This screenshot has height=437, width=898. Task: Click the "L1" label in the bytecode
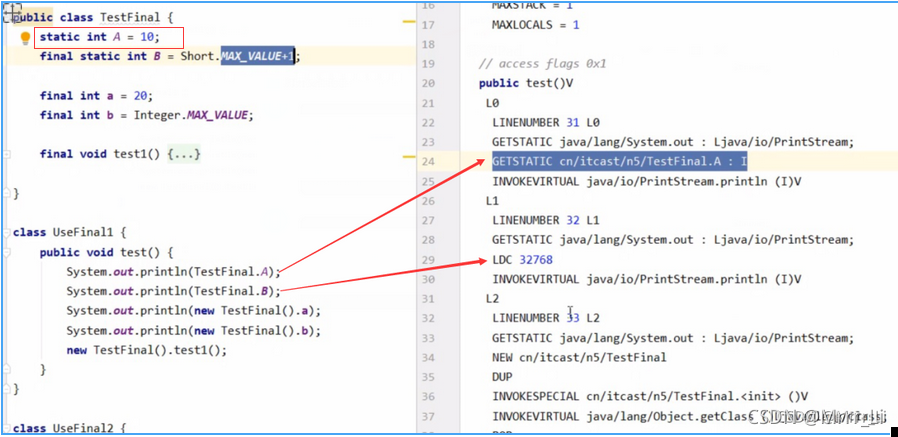[492, 201]
